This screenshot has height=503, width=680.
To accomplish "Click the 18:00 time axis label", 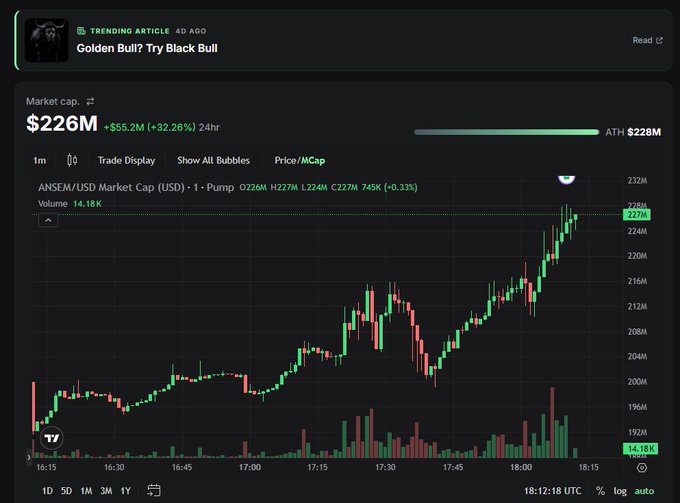I will [521, 467].
